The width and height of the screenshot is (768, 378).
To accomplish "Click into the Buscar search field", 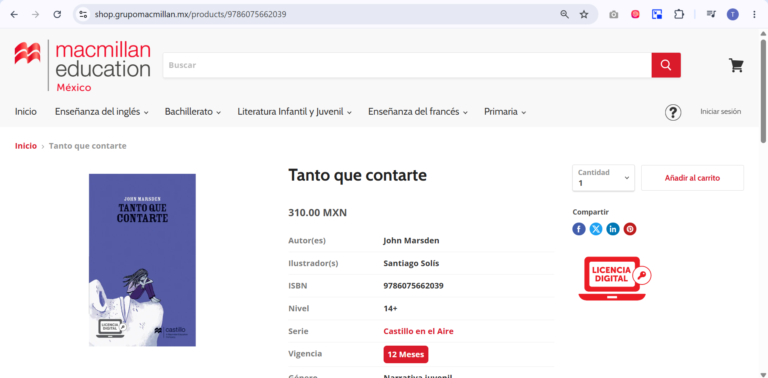I will point(407,65).
